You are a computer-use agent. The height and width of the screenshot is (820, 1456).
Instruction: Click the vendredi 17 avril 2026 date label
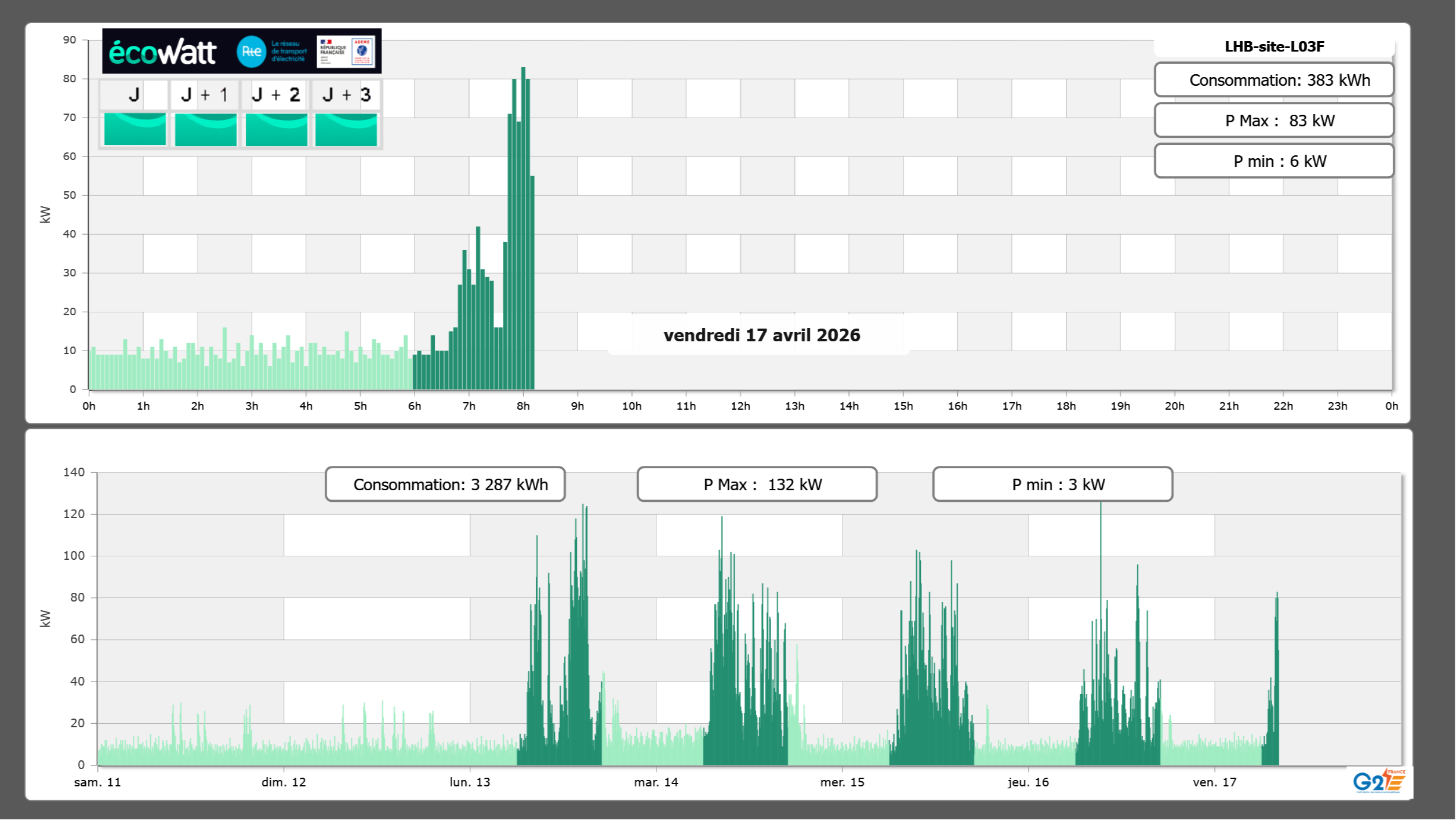(761, 335)
